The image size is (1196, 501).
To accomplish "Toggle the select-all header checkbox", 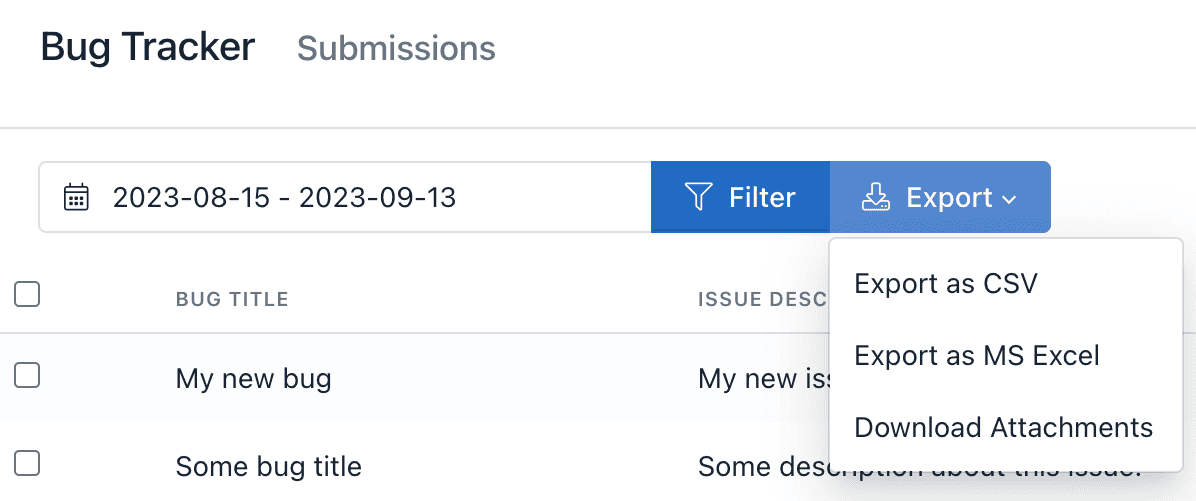I will coord(27,294).
